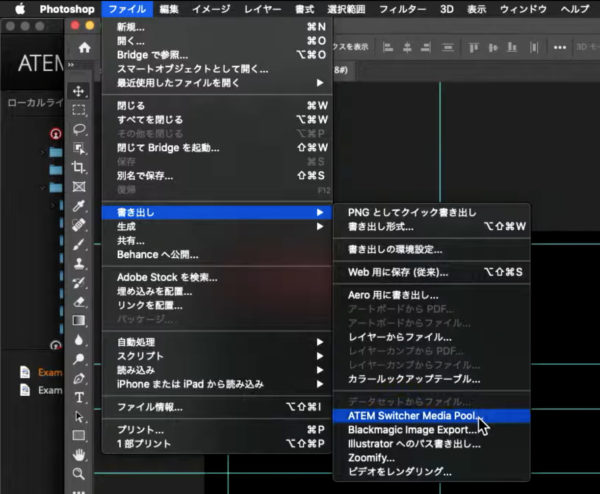Select the History Brush tool
Viewport: 600px width, 494px height.
[79, 282]
